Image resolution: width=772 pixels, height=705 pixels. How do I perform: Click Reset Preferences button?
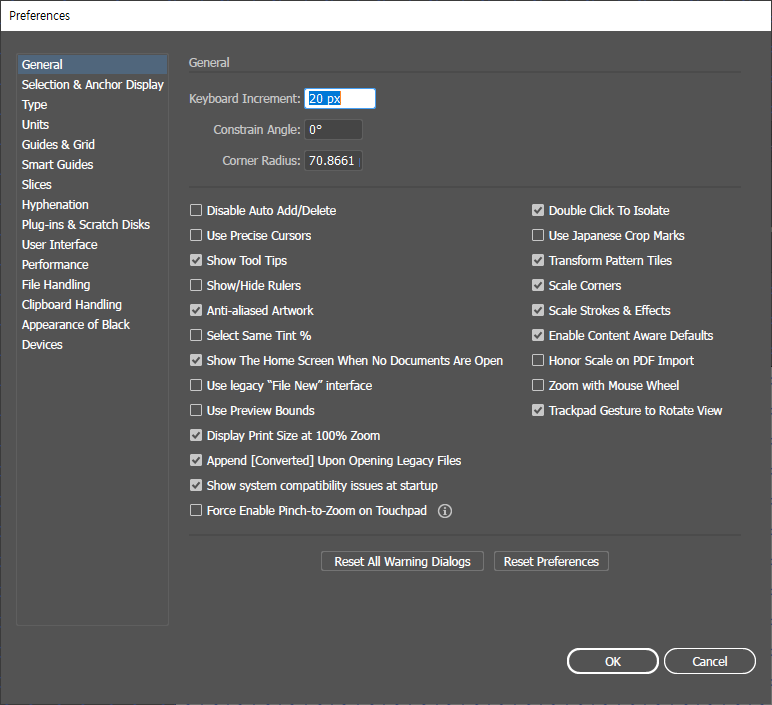tap(551, 561)
